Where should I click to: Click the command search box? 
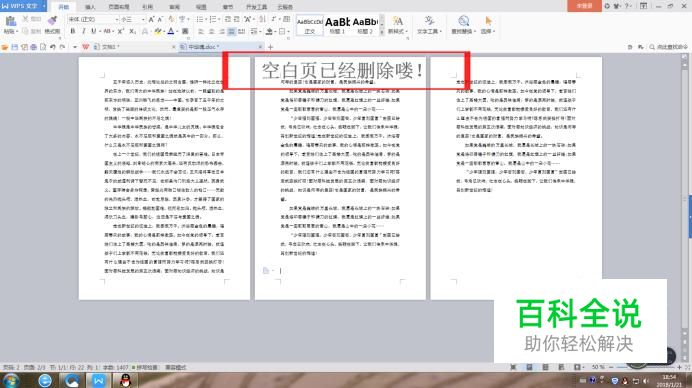pyautogui.click(x=669, y=47)
